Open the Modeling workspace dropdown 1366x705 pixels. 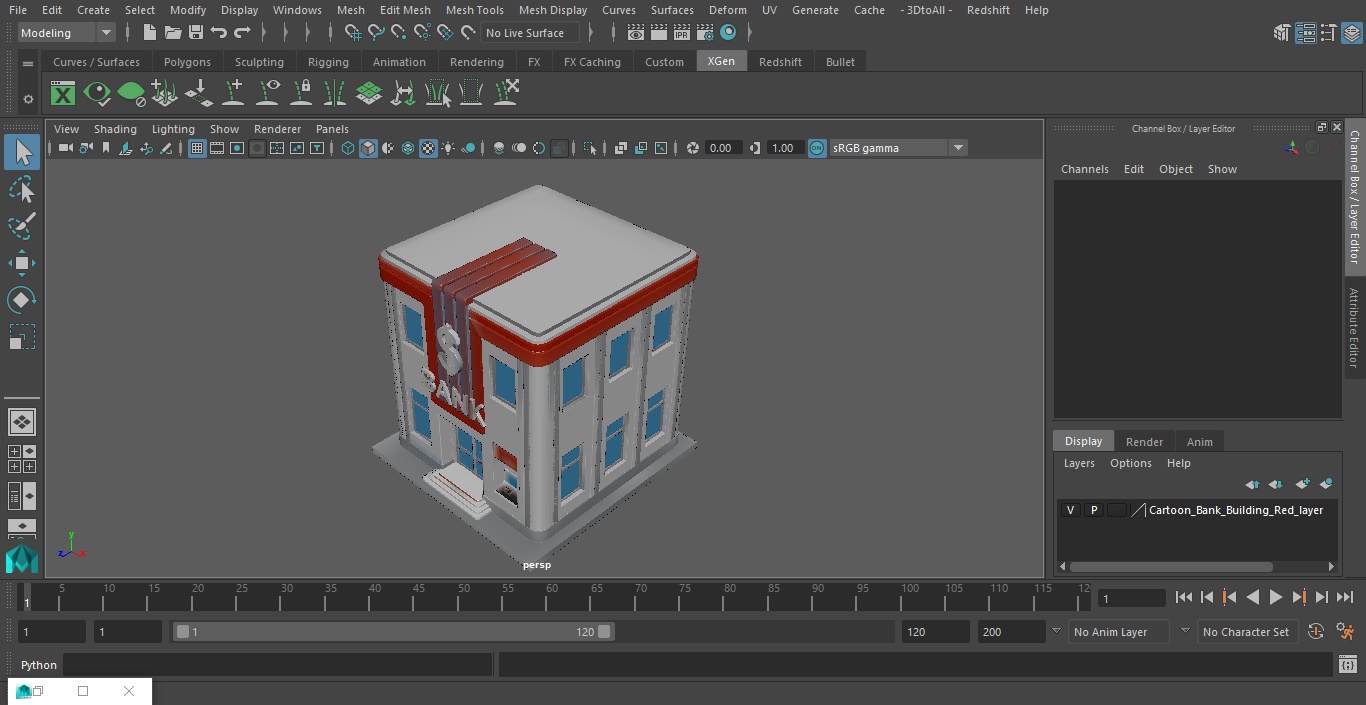66,33
